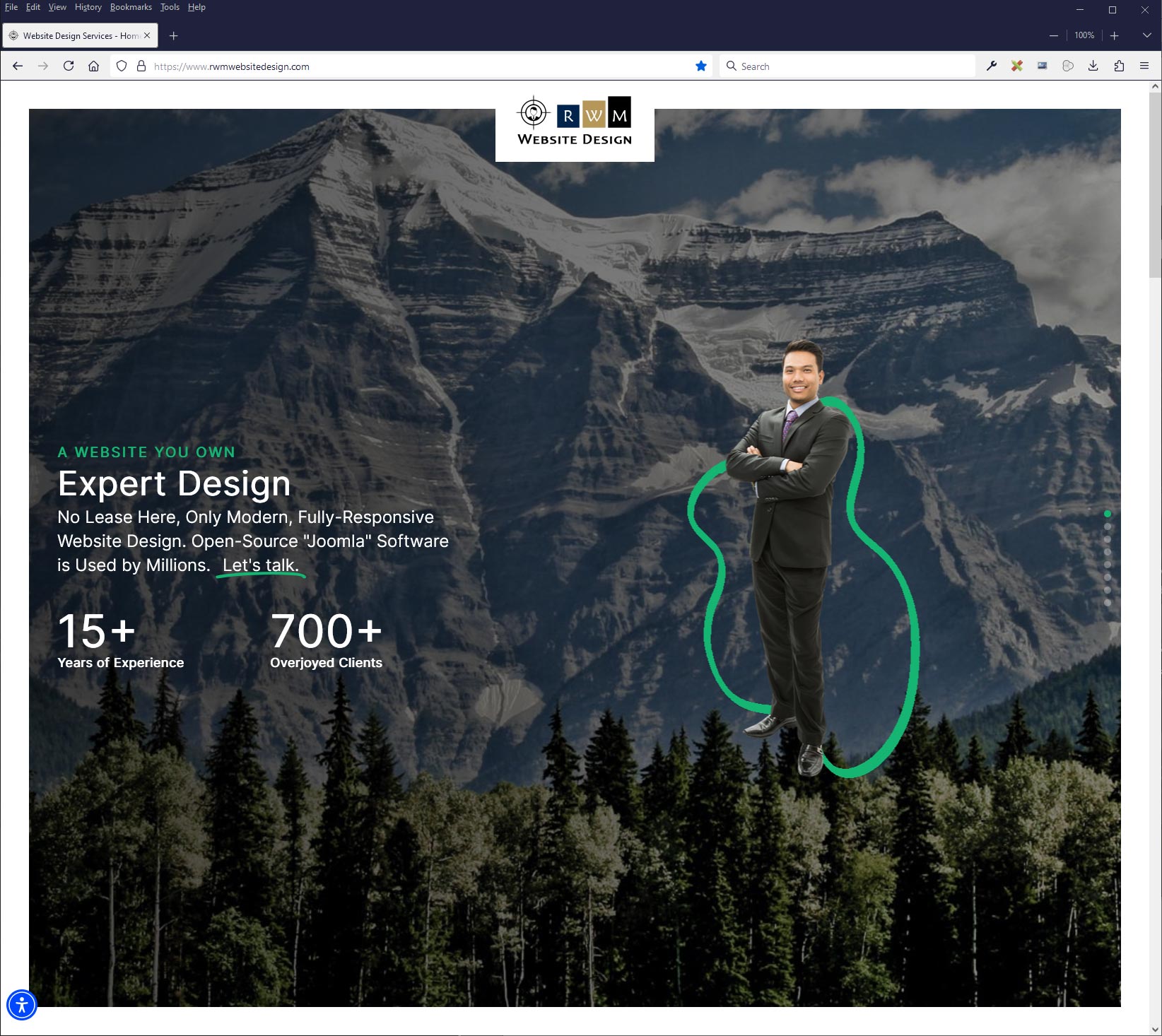The width and height of the screenshot is (1162, 1036).
Task: Expand the list all tabs chevron
Action: (x=1146, y=35)
